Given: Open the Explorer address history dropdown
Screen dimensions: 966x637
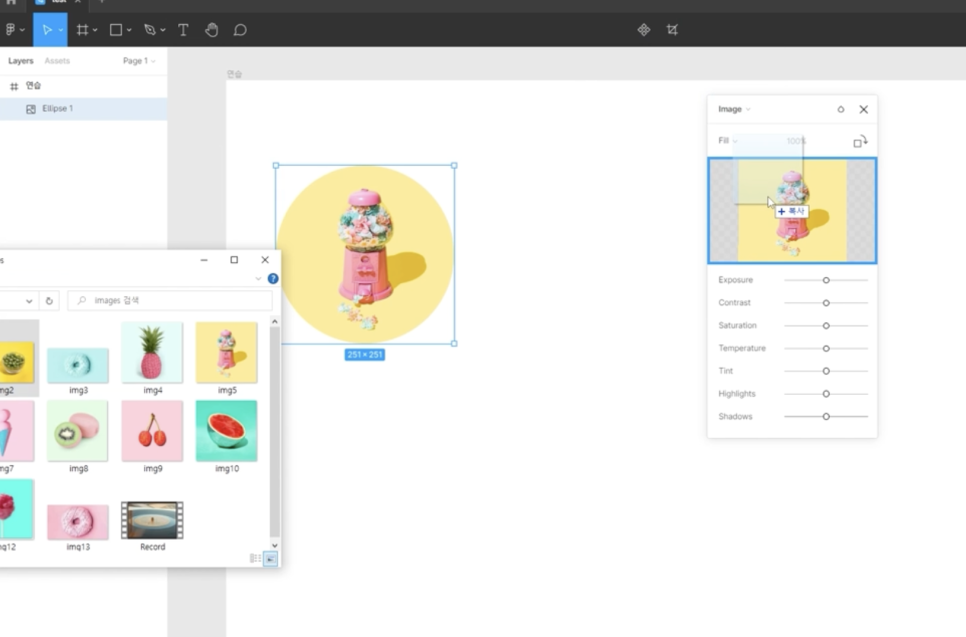Looking at the screenshot, I should pos(29,301).
